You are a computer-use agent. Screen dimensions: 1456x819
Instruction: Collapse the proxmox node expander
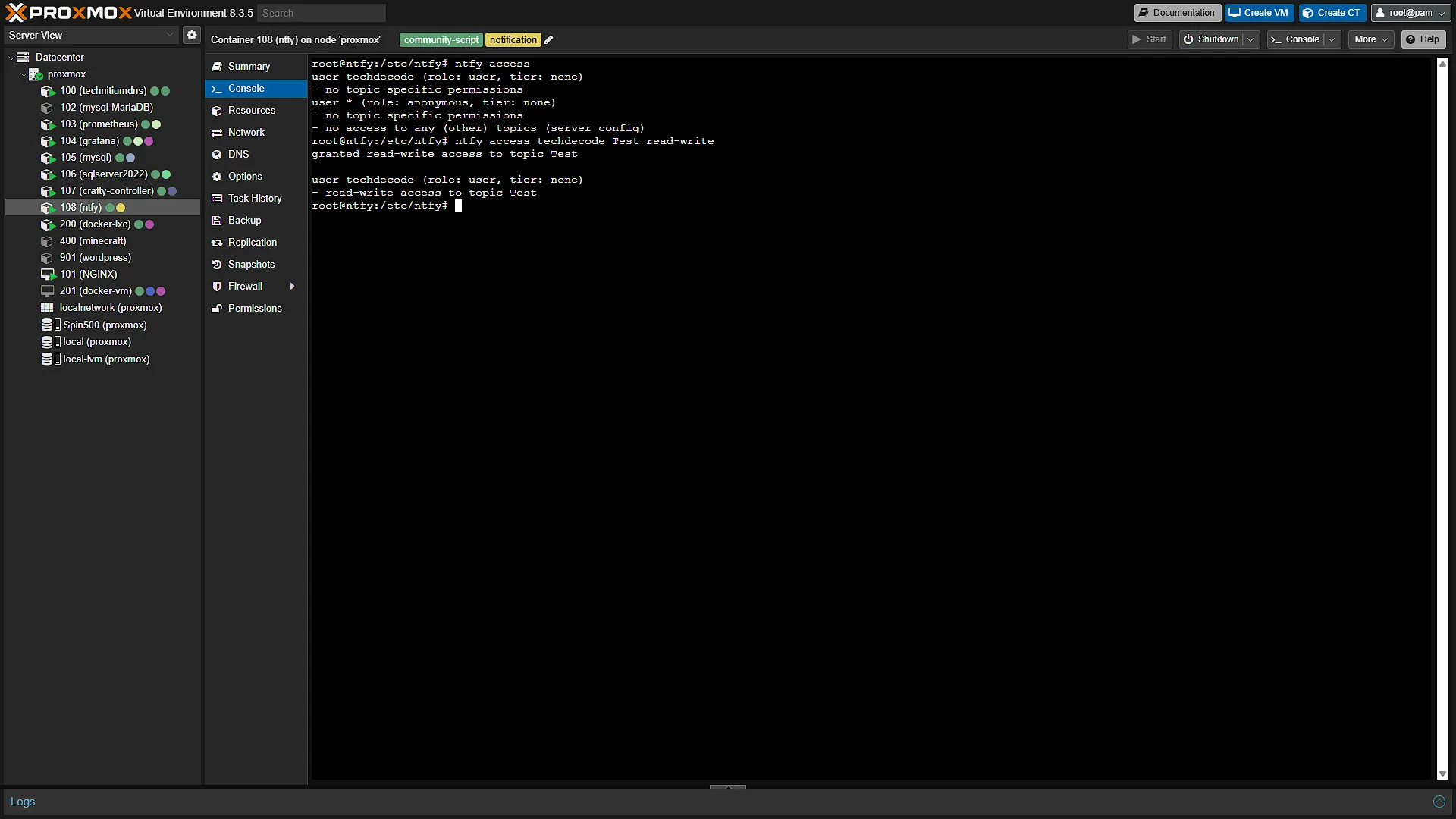coord(23,74)
